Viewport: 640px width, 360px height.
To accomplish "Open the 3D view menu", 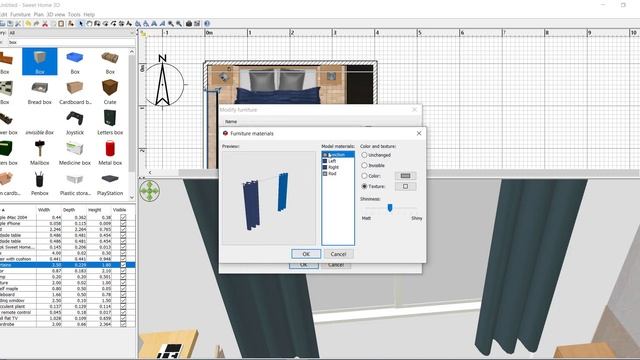I will click(56, 14).
